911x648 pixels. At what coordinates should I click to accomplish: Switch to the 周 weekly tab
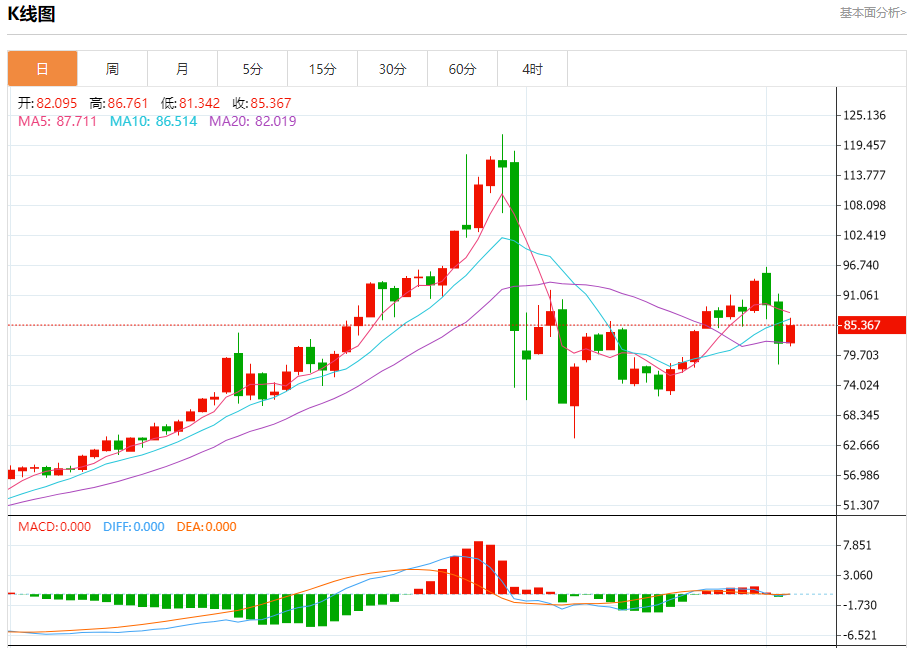tap(112, 69)
